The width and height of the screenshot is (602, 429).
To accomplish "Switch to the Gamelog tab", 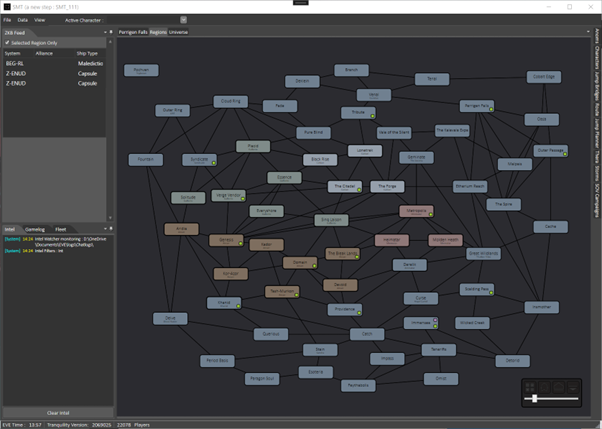I will point(34,229).
